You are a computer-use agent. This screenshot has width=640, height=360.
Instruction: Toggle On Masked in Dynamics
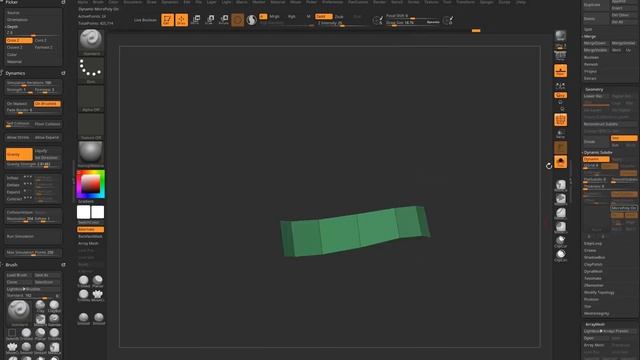click(x=19, y=104)
